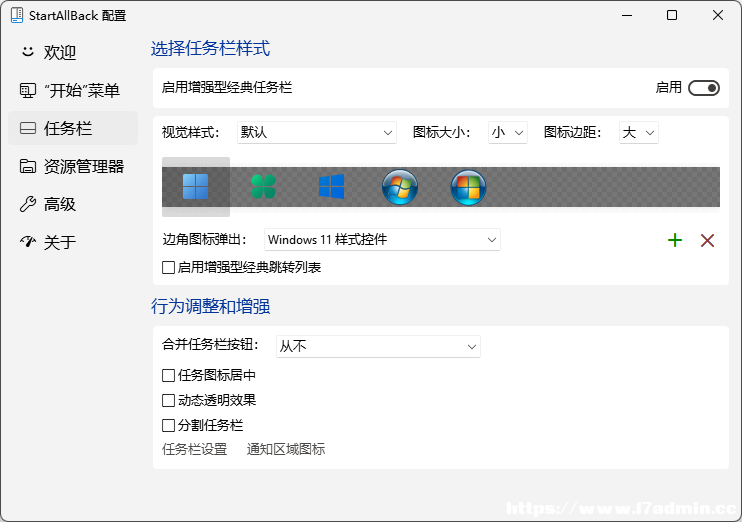Open the 视觉样式 dropdown showing 默认
Viewport: 742px width, 522px height.
[x=317, y=133]
